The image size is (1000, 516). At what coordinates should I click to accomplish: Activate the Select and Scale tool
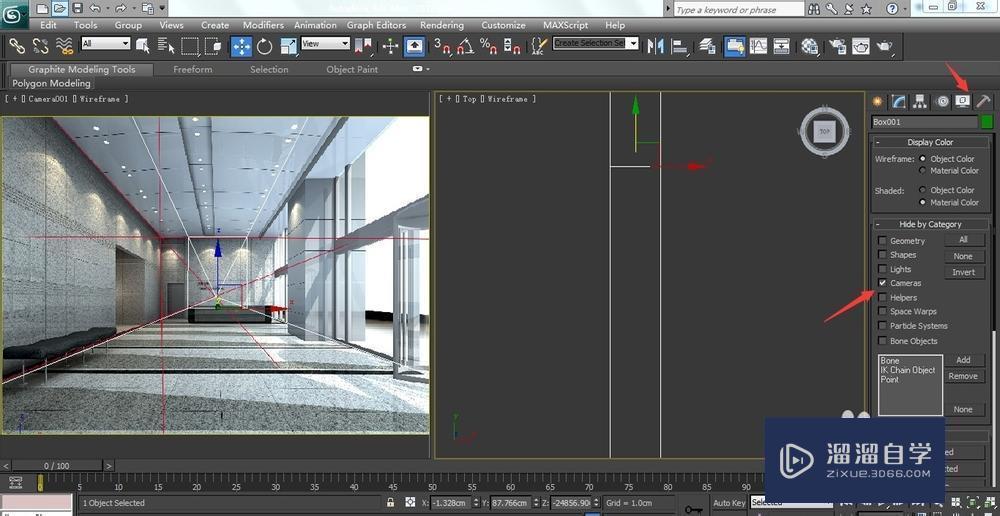(x=289, y=45)
